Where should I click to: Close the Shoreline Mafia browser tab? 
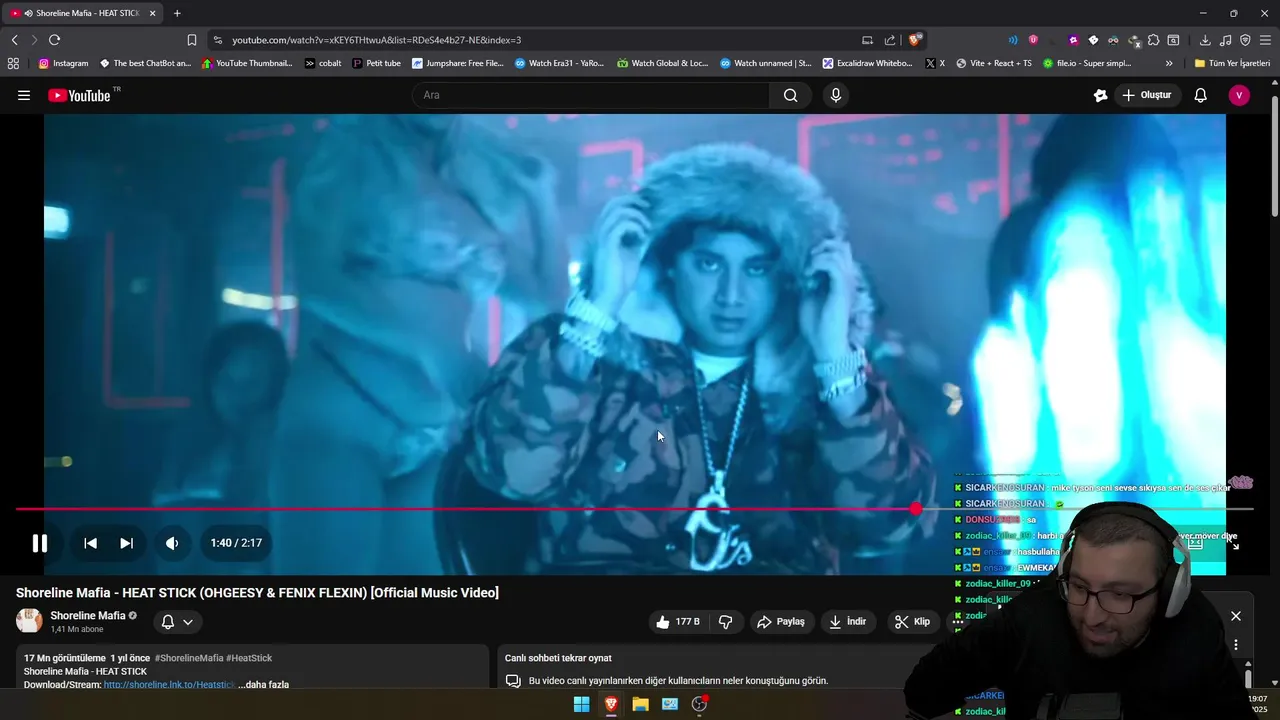point(152,13)
